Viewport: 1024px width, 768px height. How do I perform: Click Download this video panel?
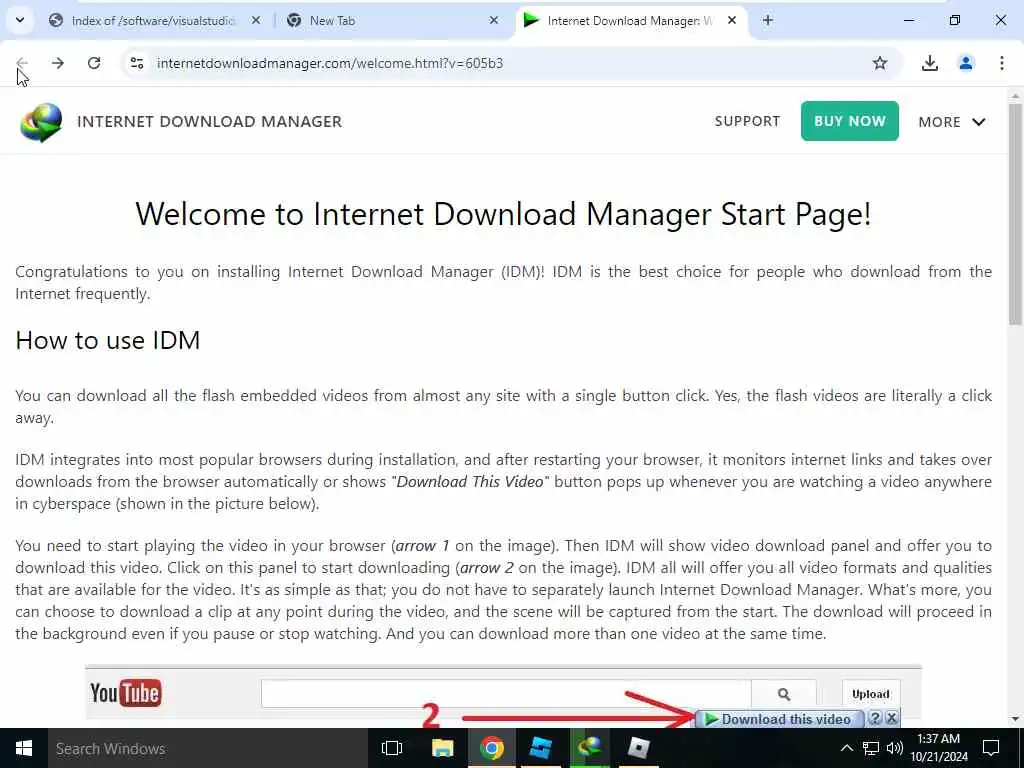tap(778, 719)
